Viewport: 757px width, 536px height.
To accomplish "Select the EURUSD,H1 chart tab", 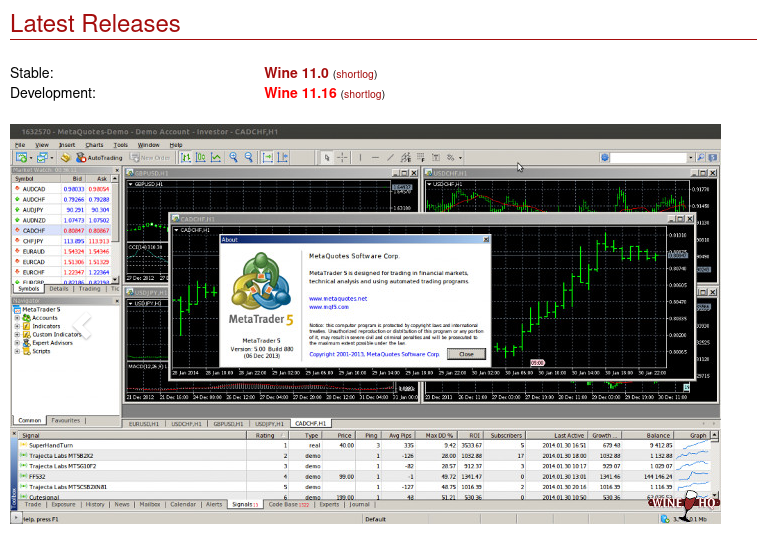I will point(144,423).
